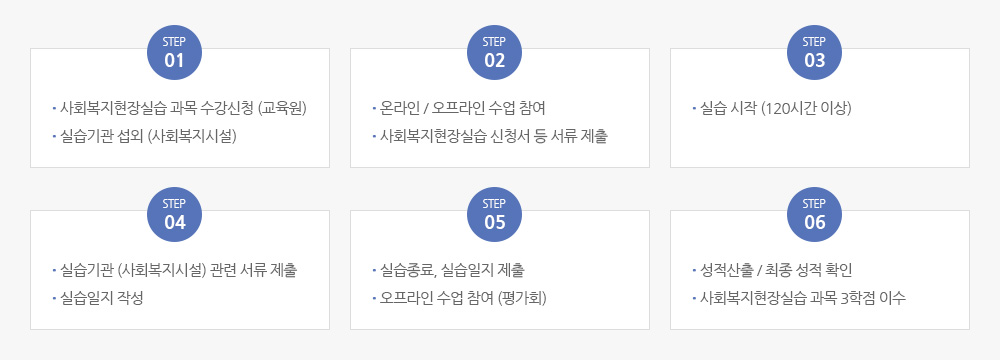Select '오프라인 수업 참여 (평가회)' item
1000x360 pixels.
pyautogui.click(x=464, y=299)
